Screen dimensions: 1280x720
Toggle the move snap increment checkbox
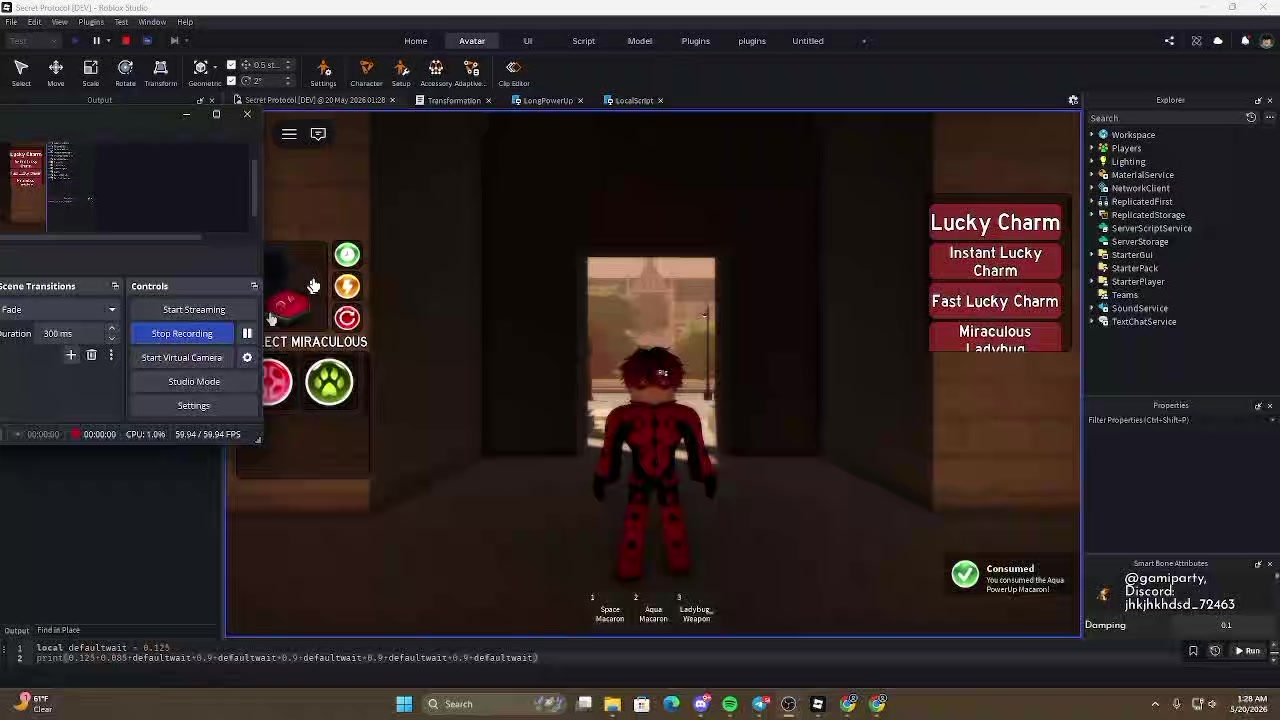(231, 65)
